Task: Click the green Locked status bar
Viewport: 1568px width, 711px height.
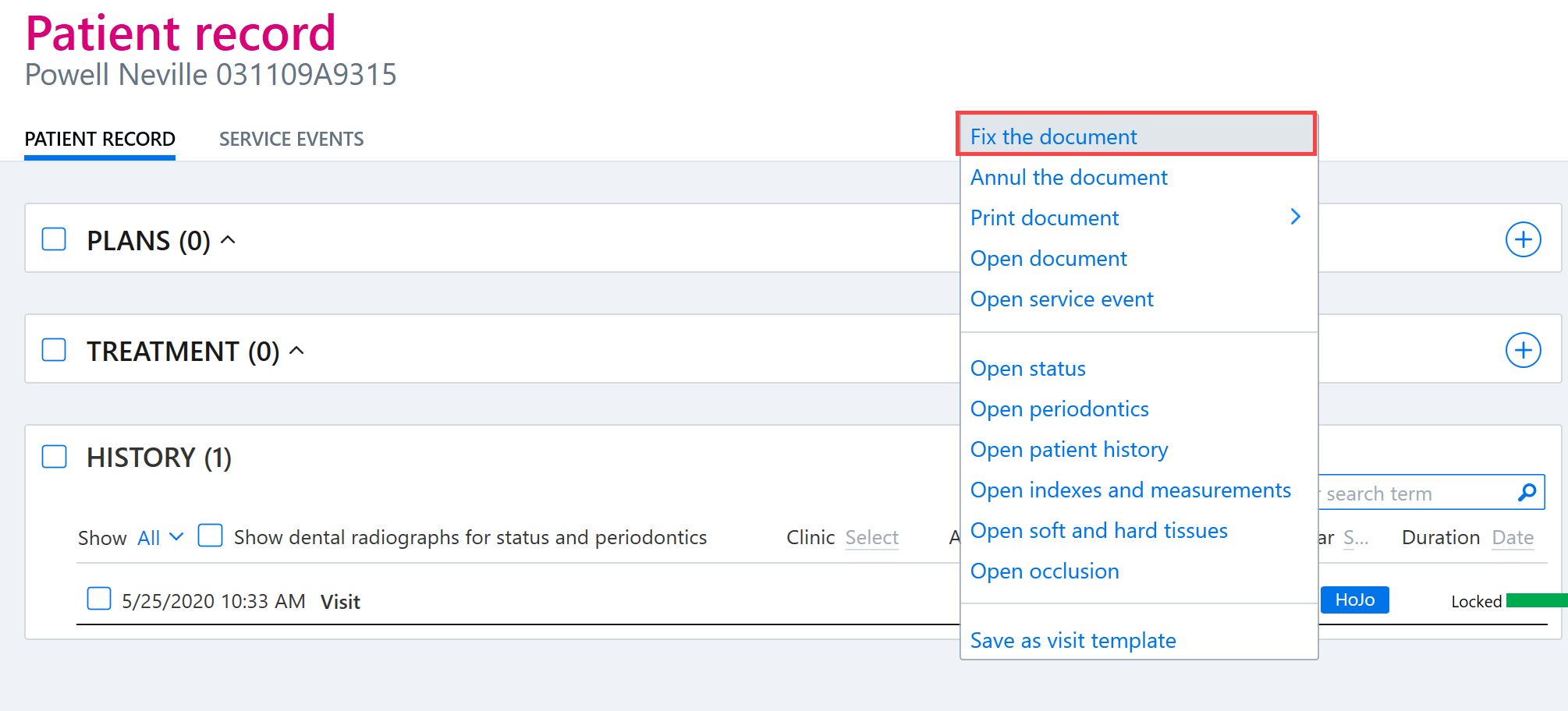Action: tap(1537, 600)
